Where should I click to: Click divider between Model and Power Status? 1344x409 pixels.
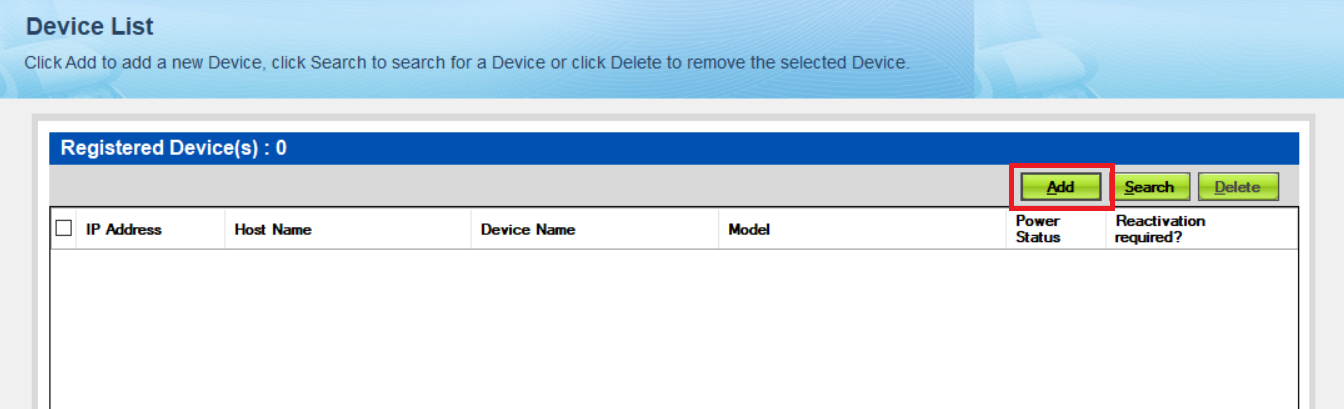[1006, 229]
